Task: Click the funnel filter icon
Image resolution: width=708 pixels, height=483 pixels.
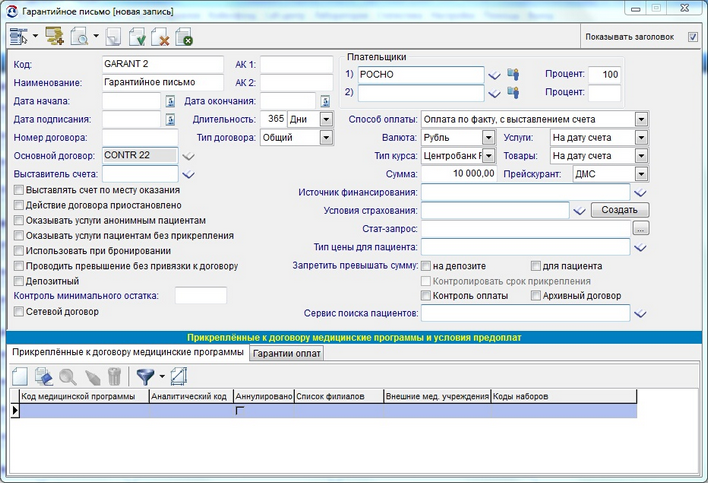Action: pos(145,376)
